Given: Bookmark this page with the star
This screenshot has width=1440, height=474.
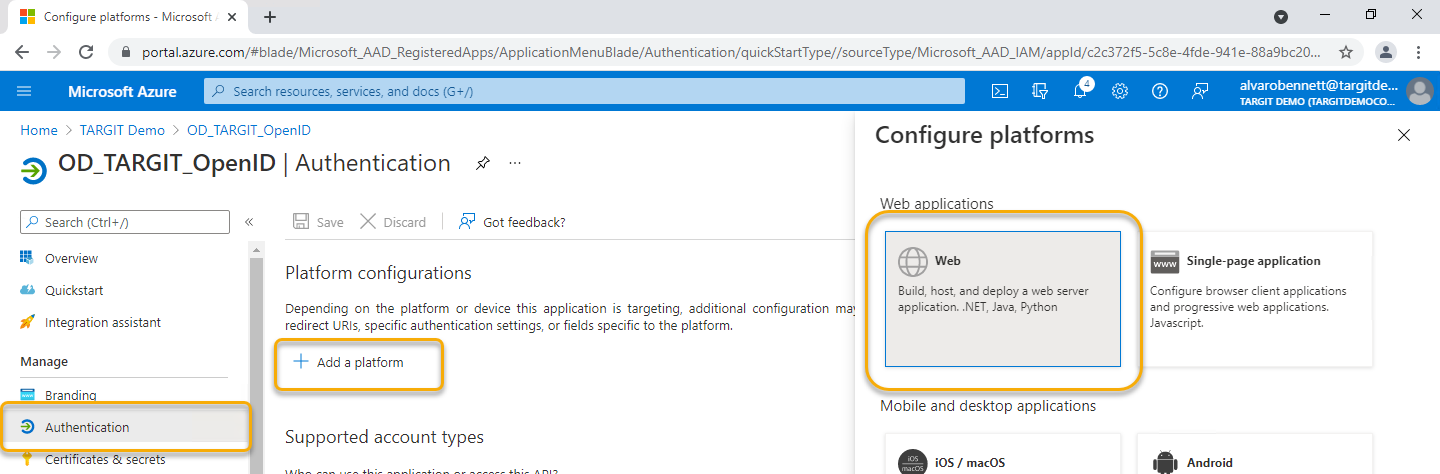Looking at the screenshot, I should pyautogui.click(x=1346, y=52).
